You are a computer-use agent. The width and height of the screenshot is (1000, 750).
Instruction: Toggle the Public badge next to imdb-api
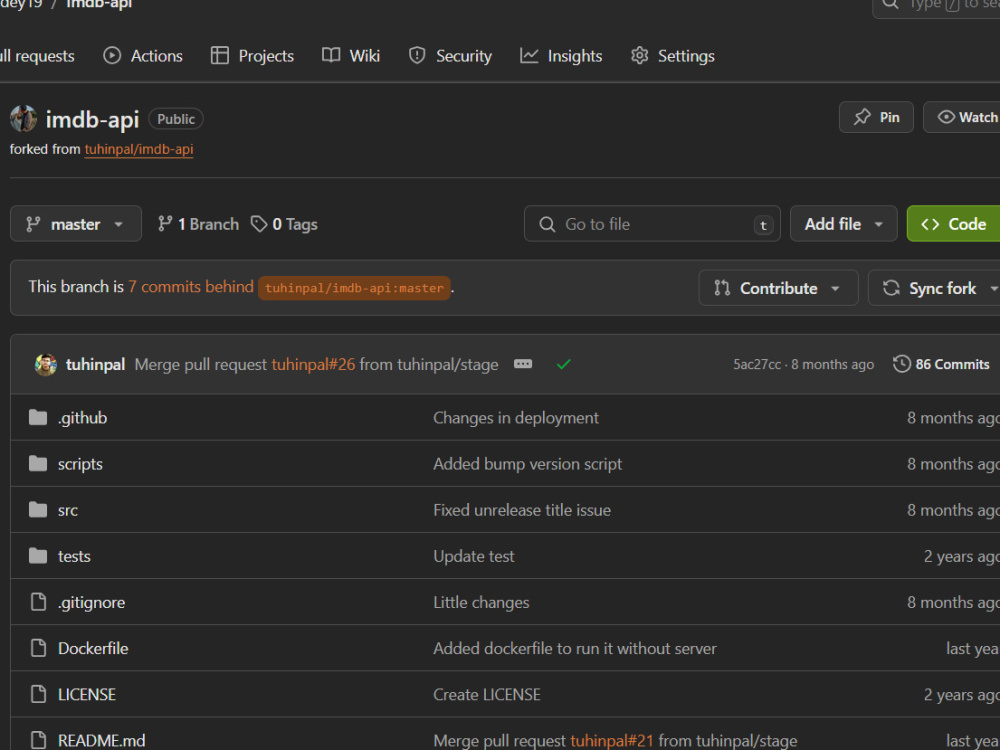click(x=175, y=118)
